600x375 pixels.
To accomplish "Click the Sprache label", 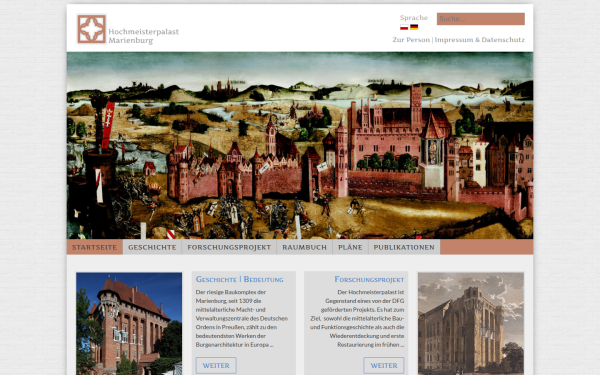I will [x=414, y=18].
